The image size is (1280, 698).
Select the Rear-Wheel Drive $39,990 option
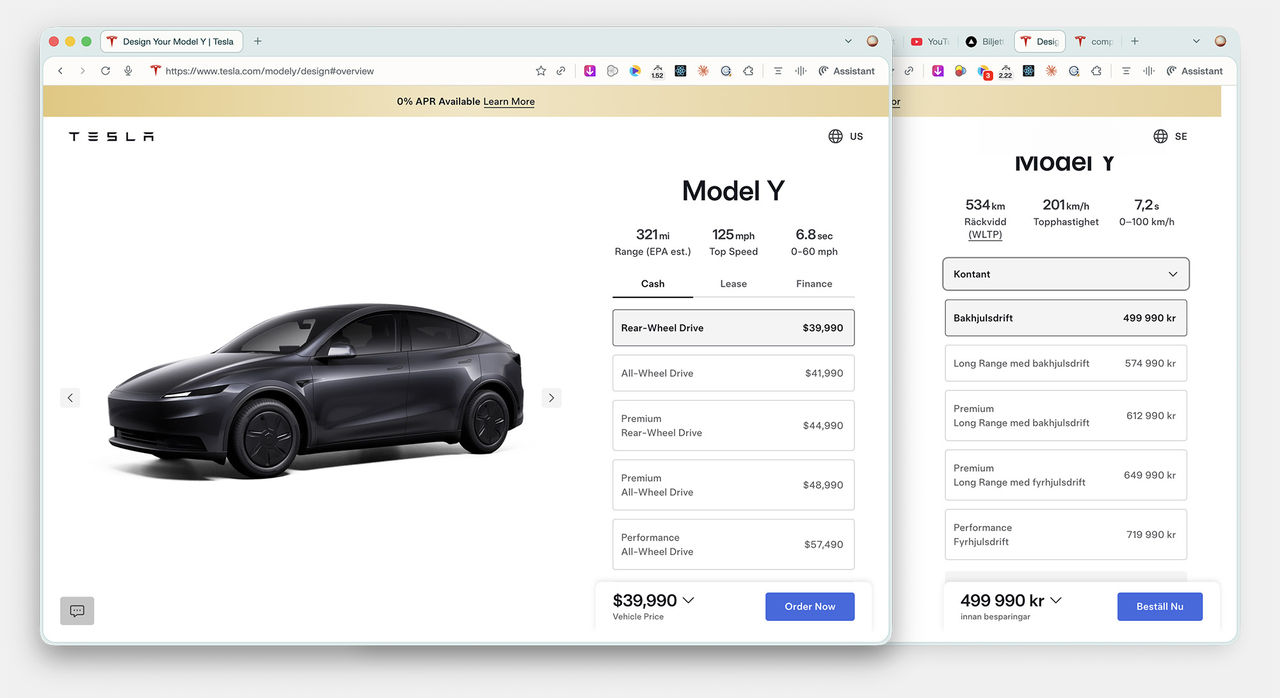pos(733,328)
